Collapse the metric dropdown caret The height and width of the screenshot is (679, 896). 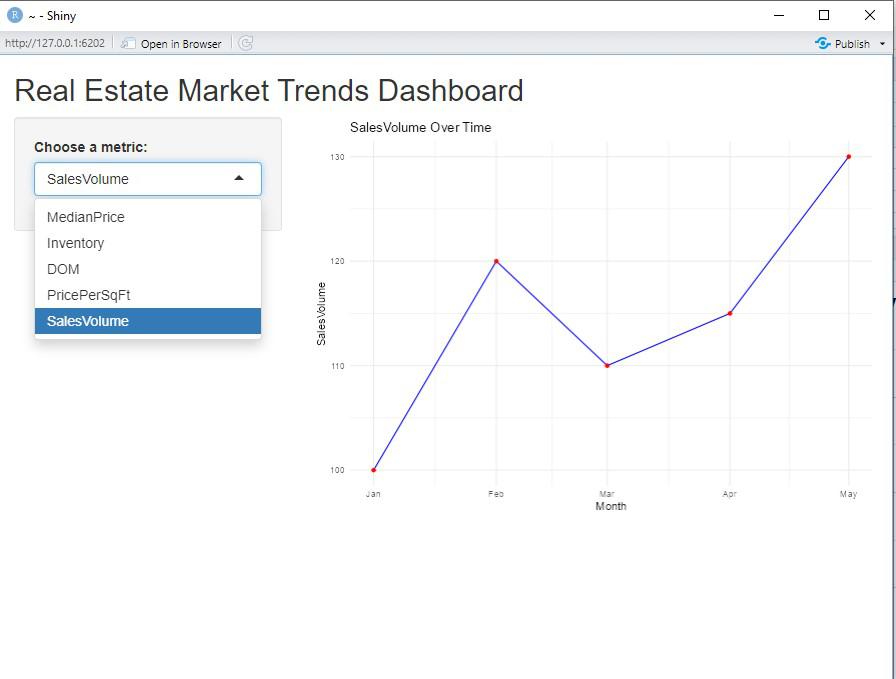(239, 179)
